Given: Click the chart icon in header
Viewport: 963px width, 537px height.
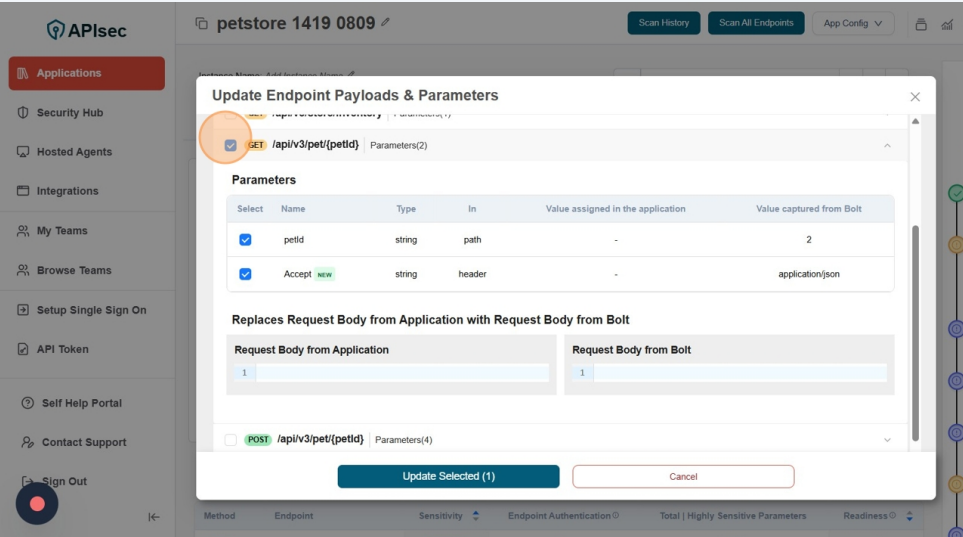Looking at the screenshot, I should (947, 24).
